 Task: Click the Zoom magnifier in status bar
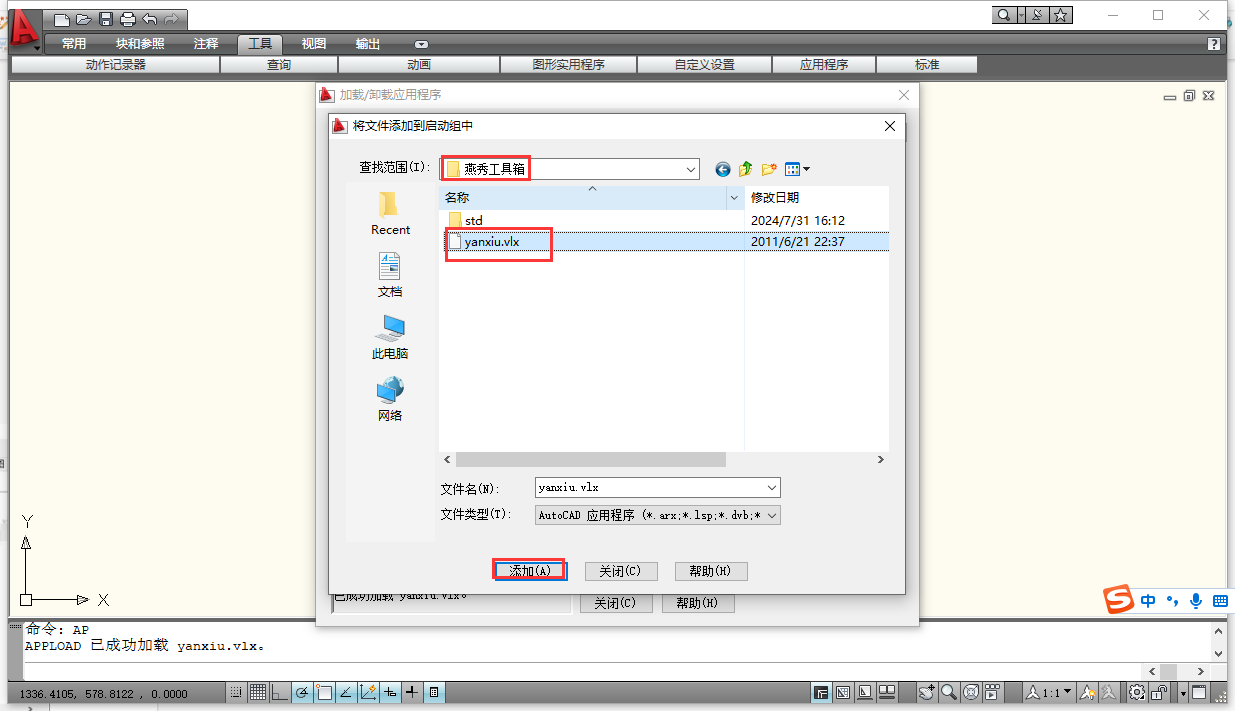pyautogui.click(x=948, y=692)
